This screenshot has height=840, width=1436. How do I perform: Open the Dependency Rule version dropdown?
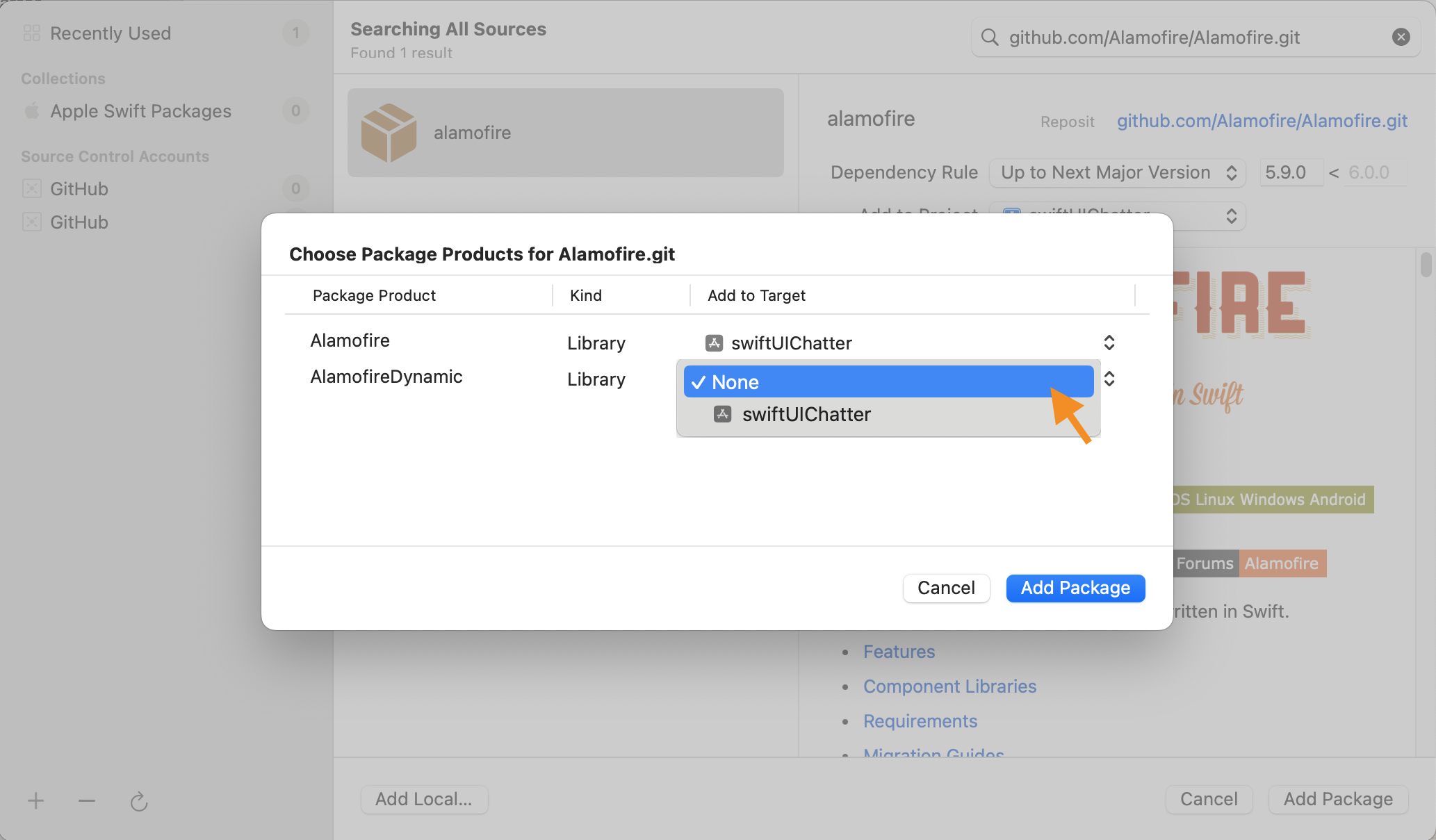1117,172
